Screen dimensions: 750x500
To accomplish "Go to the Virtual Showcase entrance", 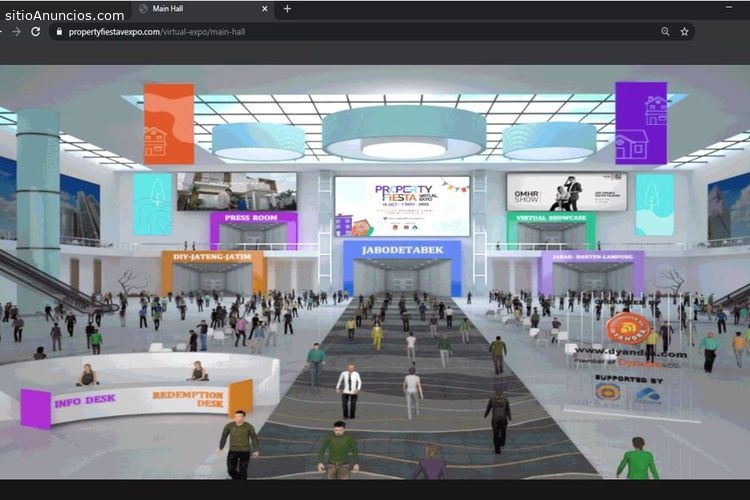I will (550, 232).
